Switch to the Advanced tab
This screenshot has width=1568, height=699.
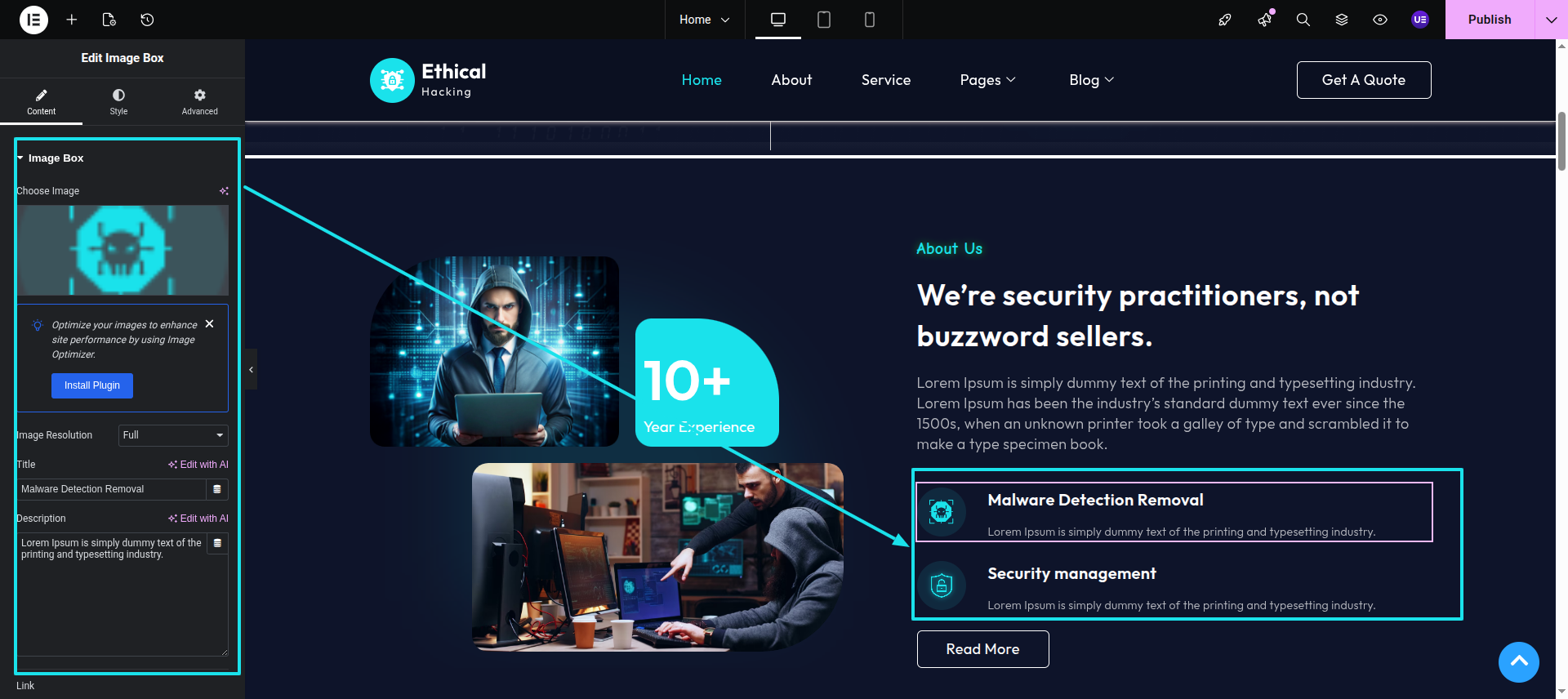200,102
